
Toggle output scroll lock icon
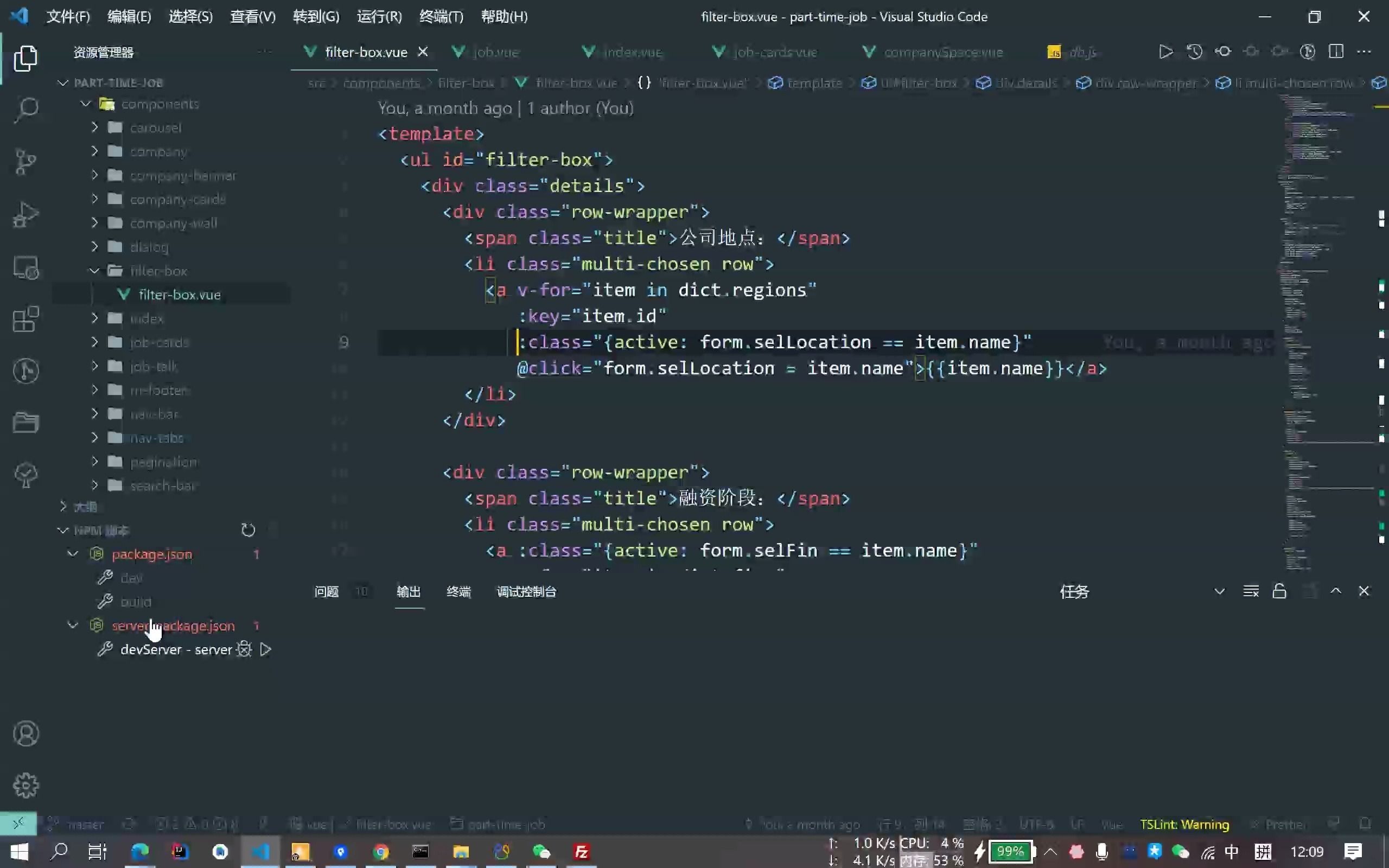coord(1279,591)
